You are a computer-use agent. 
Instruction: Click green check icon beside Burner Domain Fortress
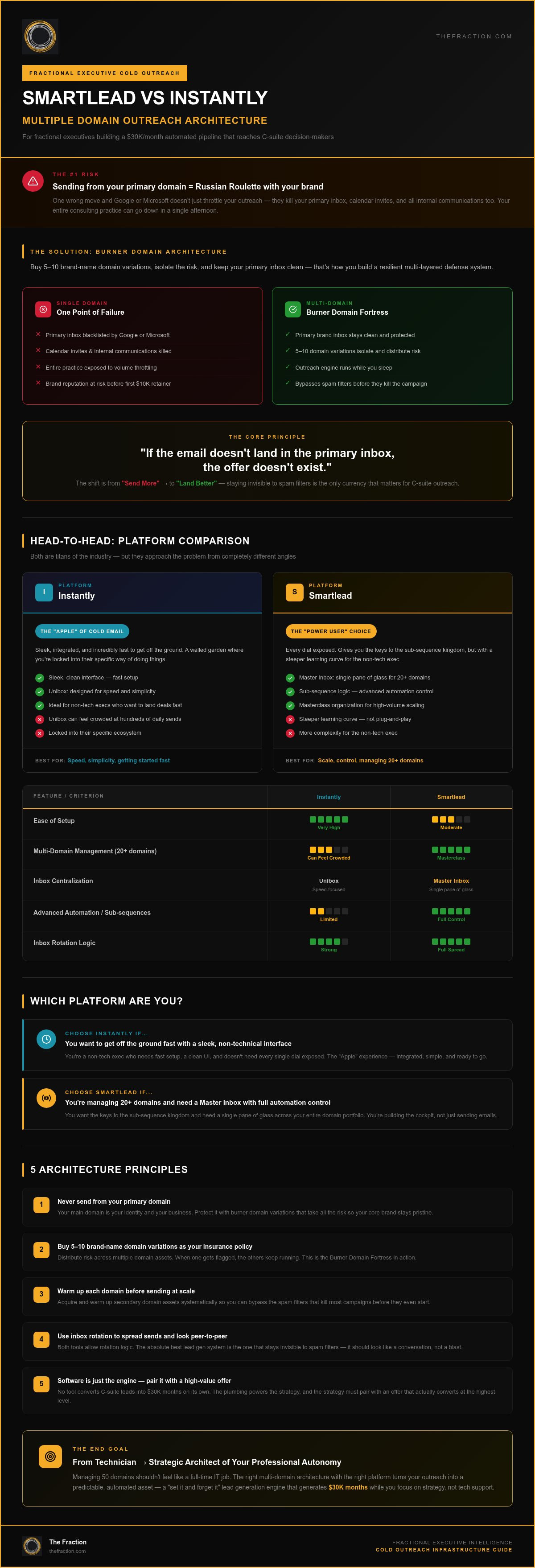pyautogui.click(x=293, y=309)
